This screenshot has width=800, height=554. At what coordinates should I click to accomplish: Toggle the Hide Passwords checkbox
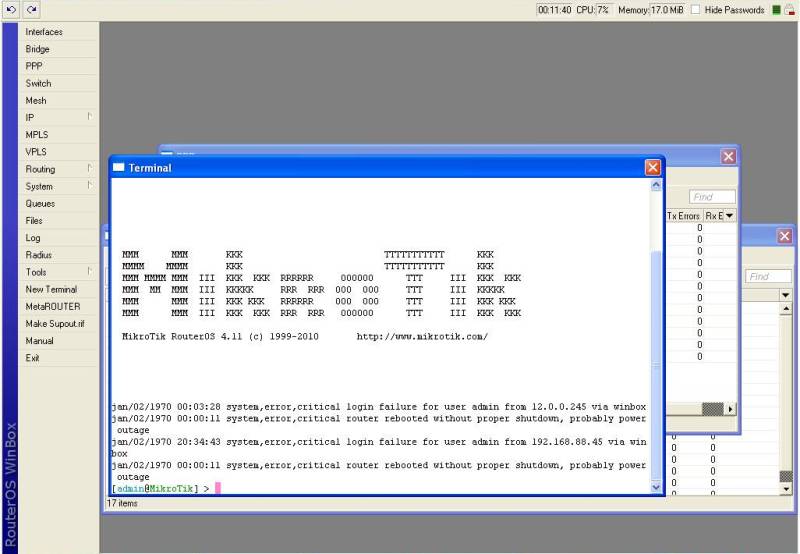(x=695, y=10)
